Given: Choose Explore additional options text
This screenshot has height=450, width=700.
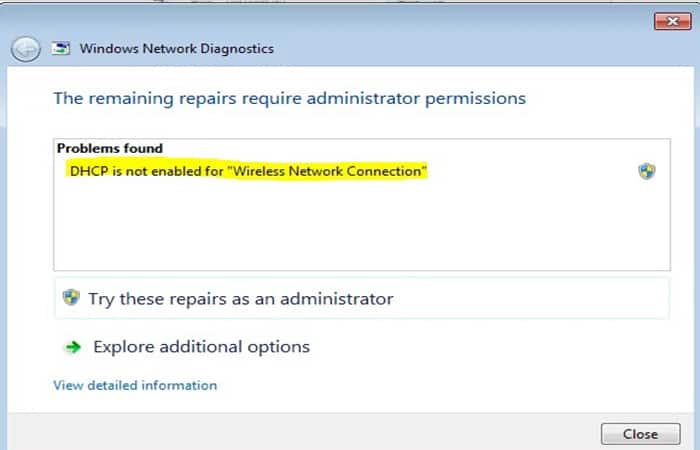Looking at the screenshot, I should point(201,347).
